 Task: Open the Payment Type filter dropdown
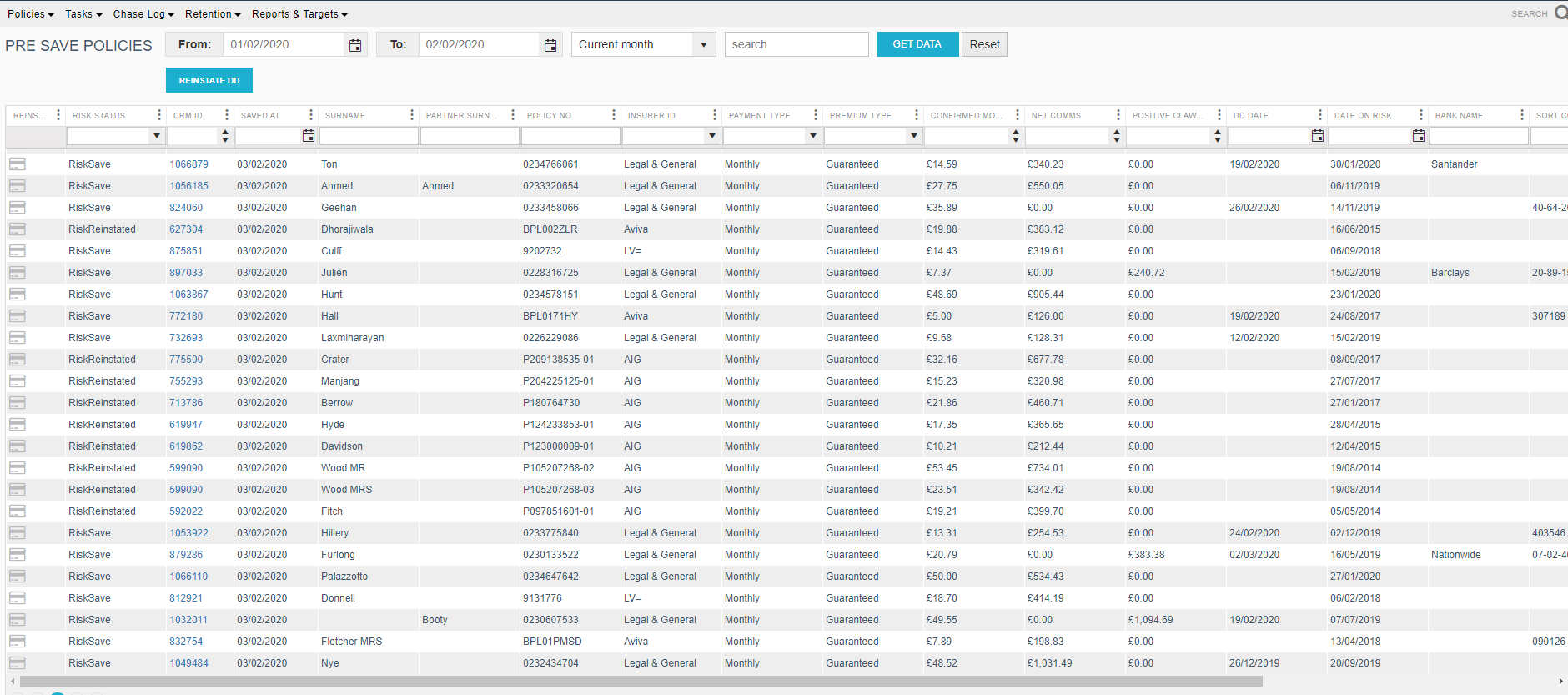click(x=812, y=136)
